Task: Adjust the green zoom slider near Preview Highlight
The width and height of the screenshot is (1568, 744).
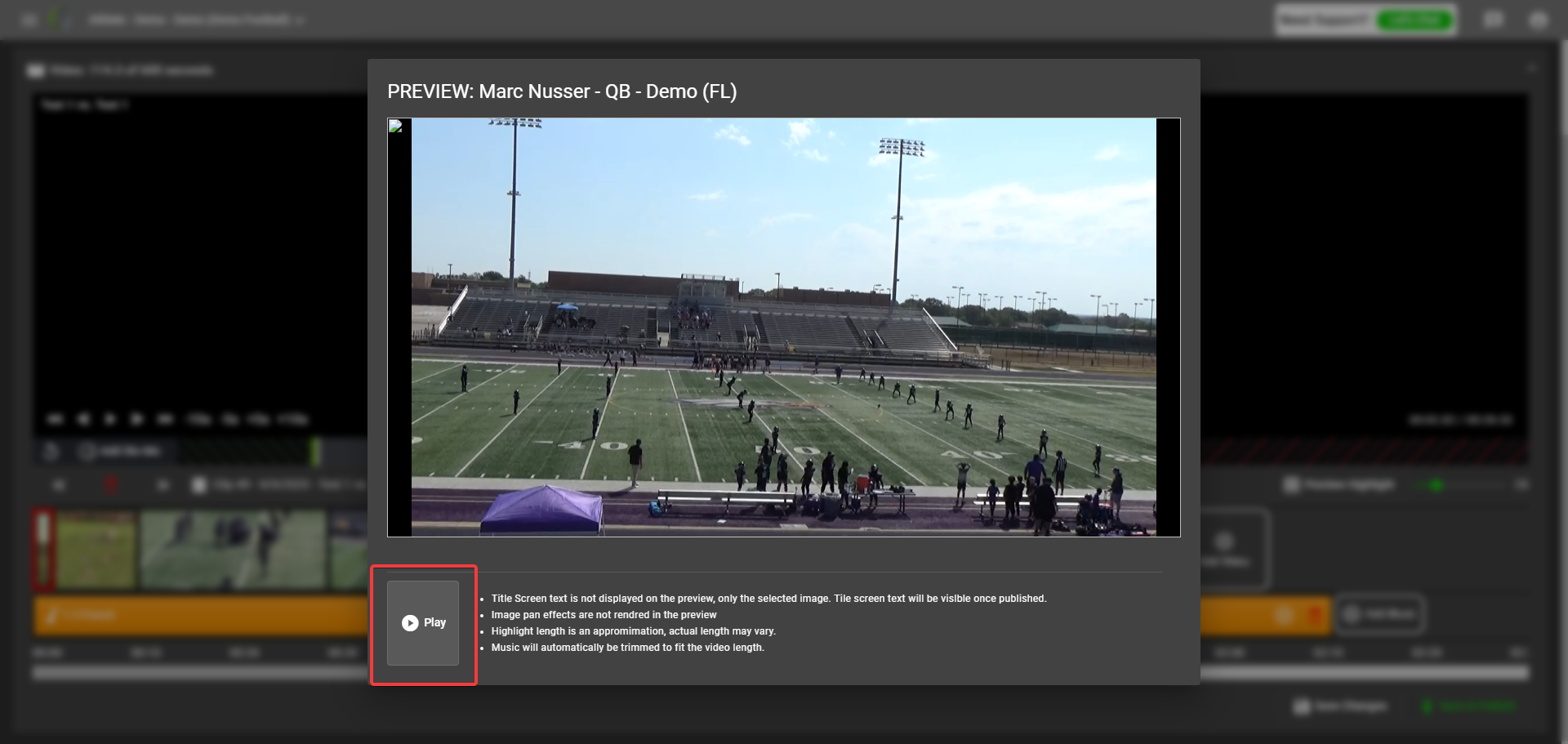Action: (1436, 485)
